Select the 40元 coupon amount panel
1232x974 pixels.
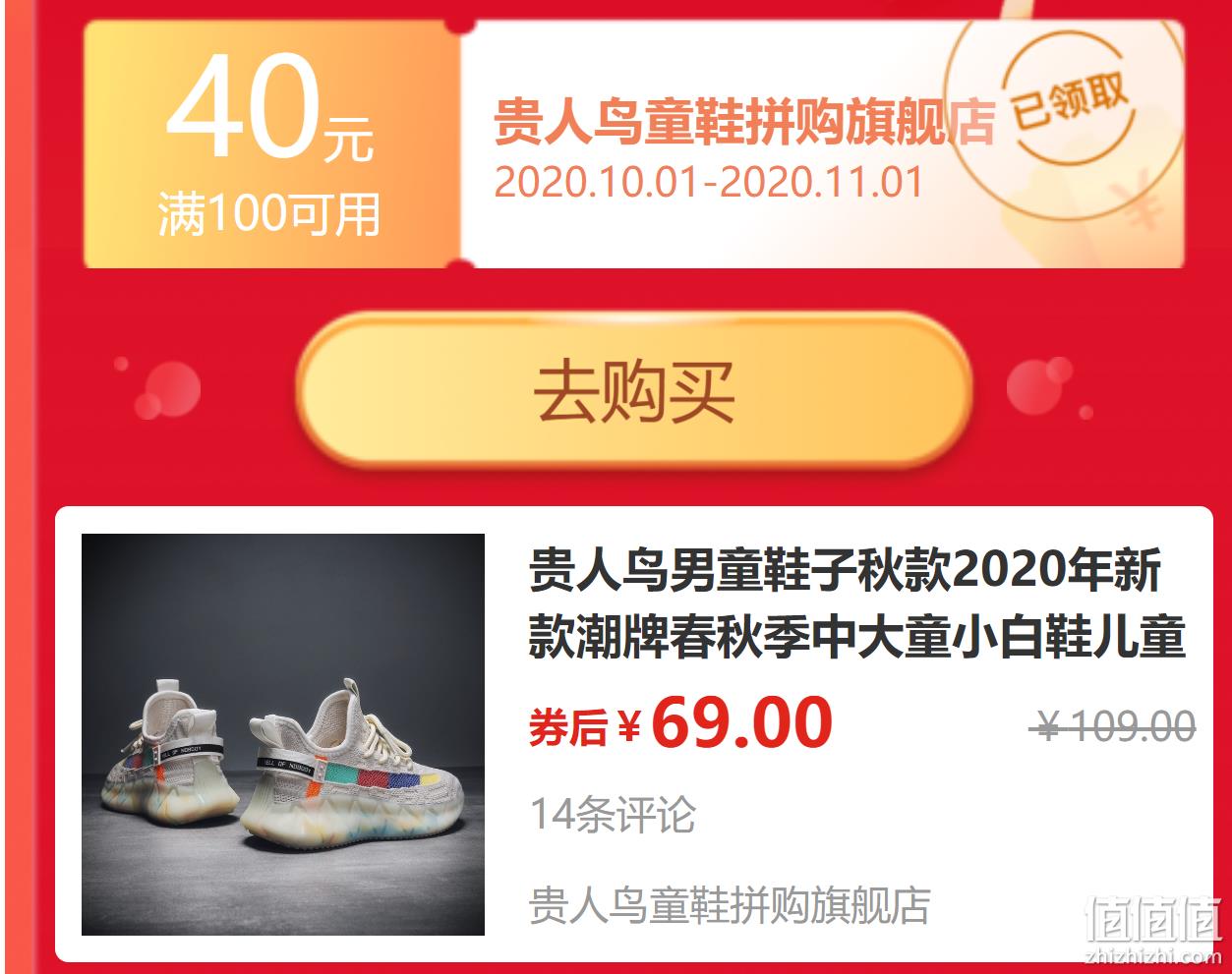270,144
